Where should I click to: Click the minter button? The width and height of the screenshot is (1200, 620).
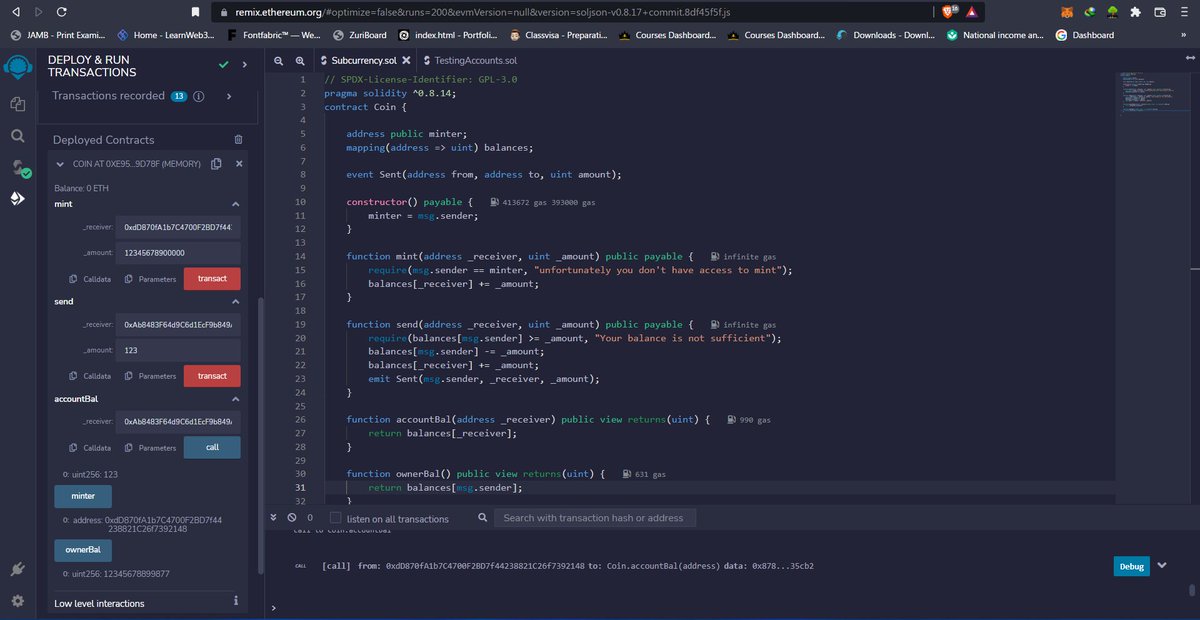83,496
